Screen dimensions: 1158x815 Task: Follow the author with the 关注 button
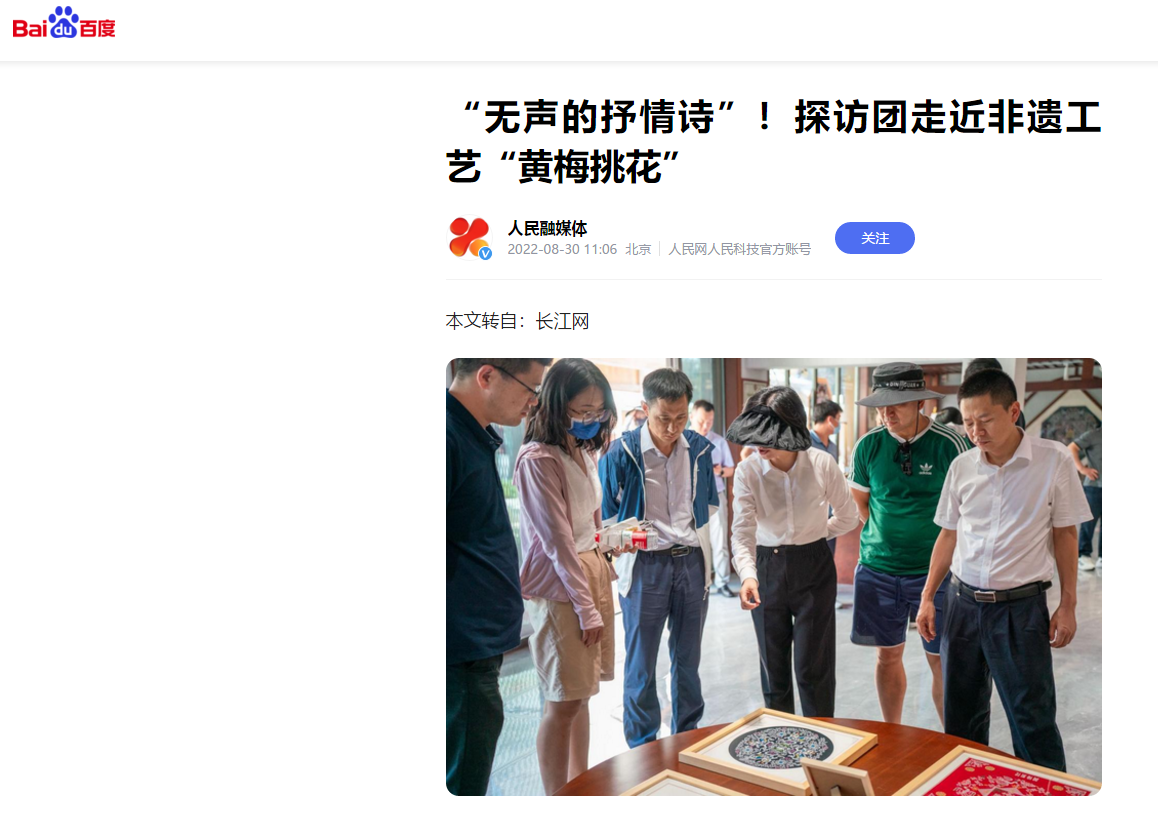(x=874, y=238)
